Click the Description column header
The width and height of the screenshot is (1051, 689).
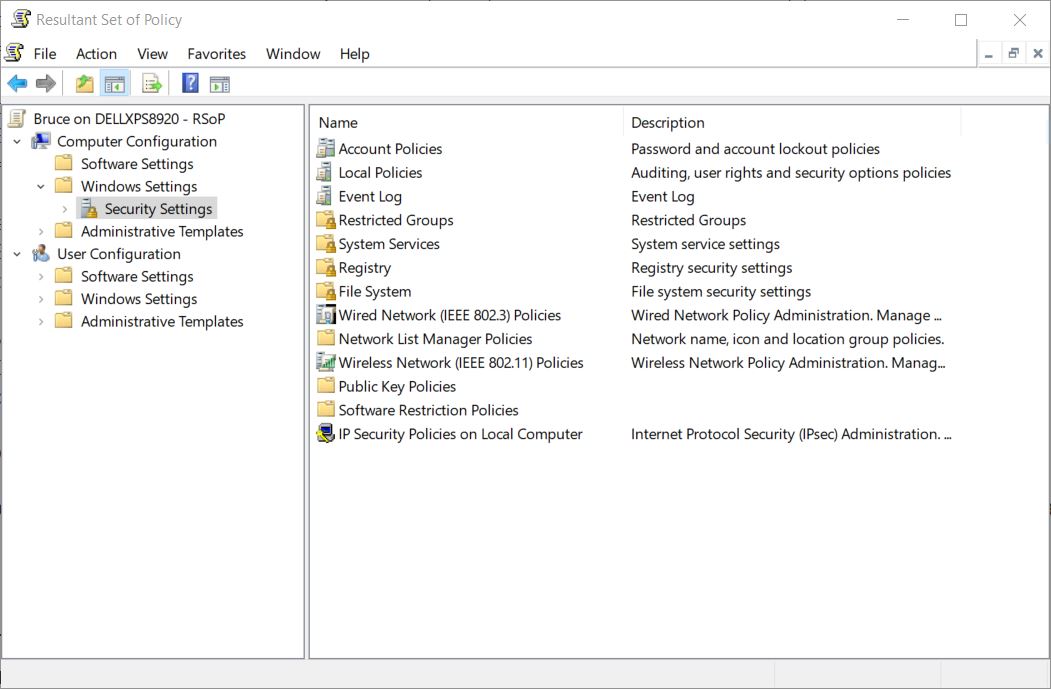point(667,122)
